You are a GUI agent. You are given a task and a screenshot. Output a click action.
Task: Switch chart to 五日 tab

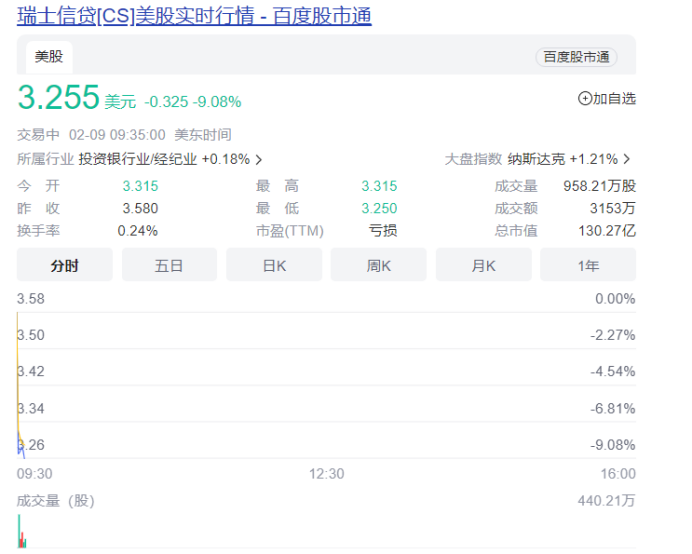click(169, 265)
